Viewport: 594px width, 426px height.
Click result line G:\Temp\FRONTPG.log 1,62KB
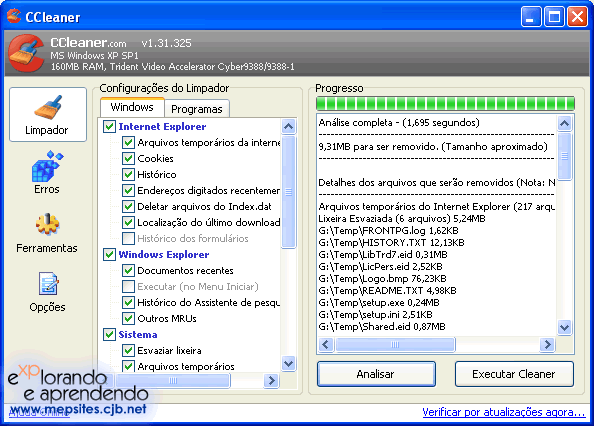coord(388,231)
